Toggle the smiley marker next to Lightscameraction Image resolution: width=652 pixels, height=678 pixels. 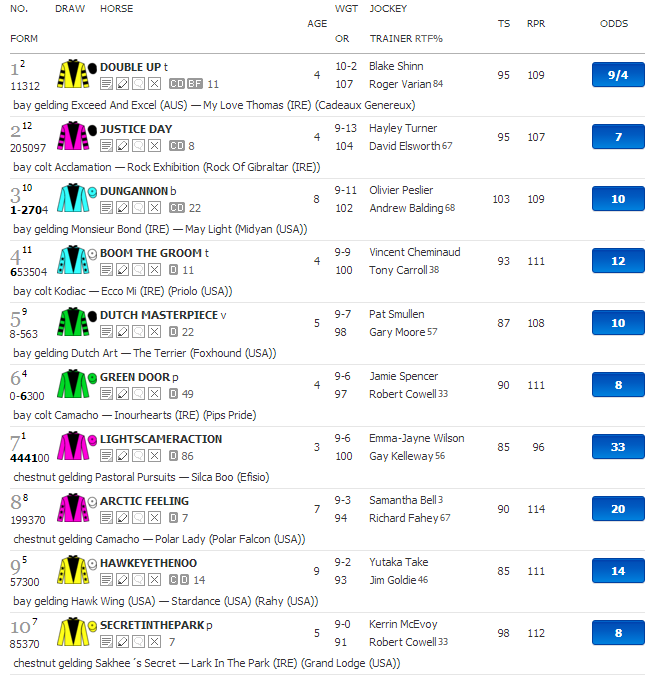[93, 440]
